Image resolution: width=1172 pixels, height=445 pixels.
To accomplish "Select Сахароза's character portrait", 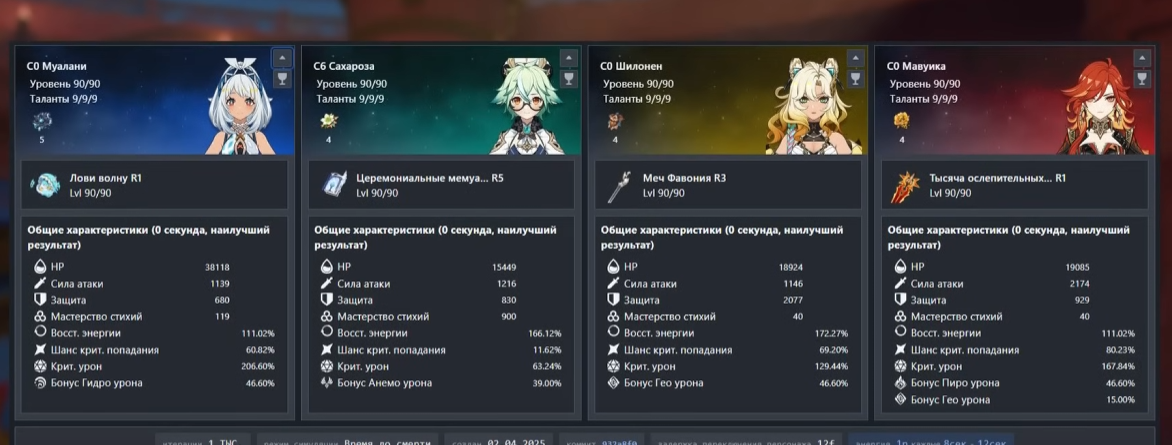I will coord(529,107).
